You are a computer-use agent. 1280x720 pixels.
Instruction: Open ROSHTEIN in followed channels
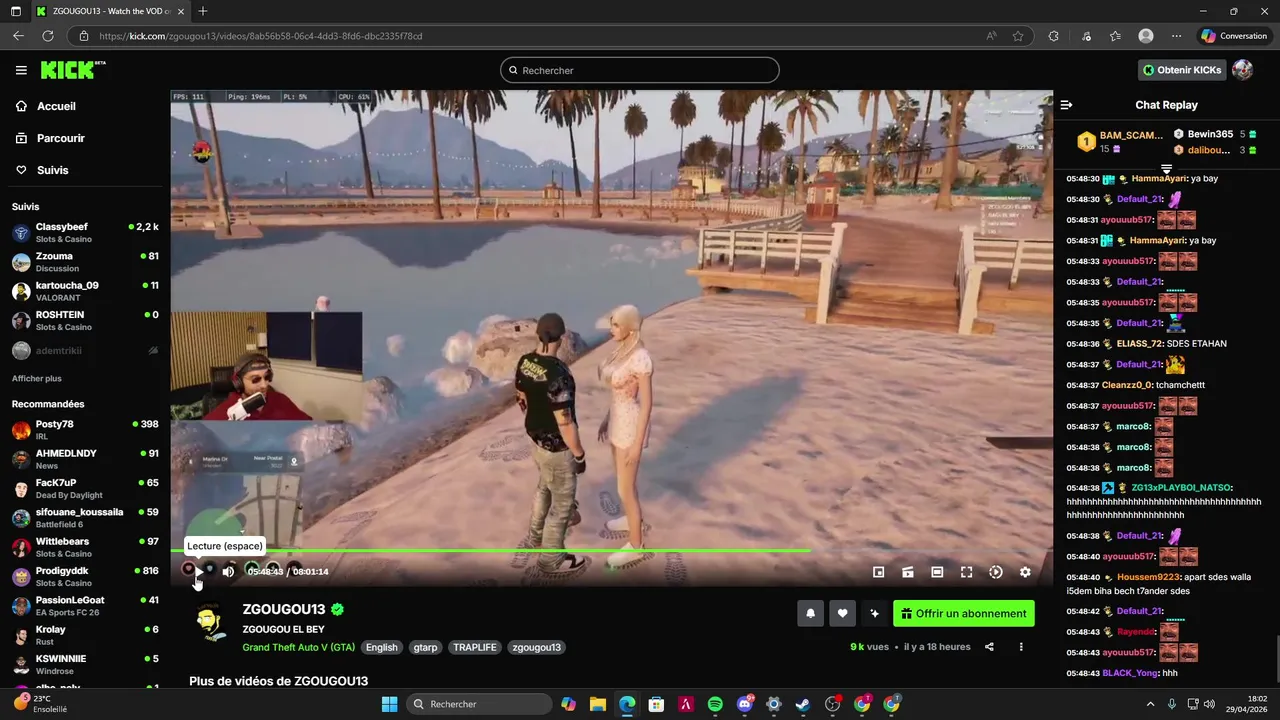coord(85,321)
